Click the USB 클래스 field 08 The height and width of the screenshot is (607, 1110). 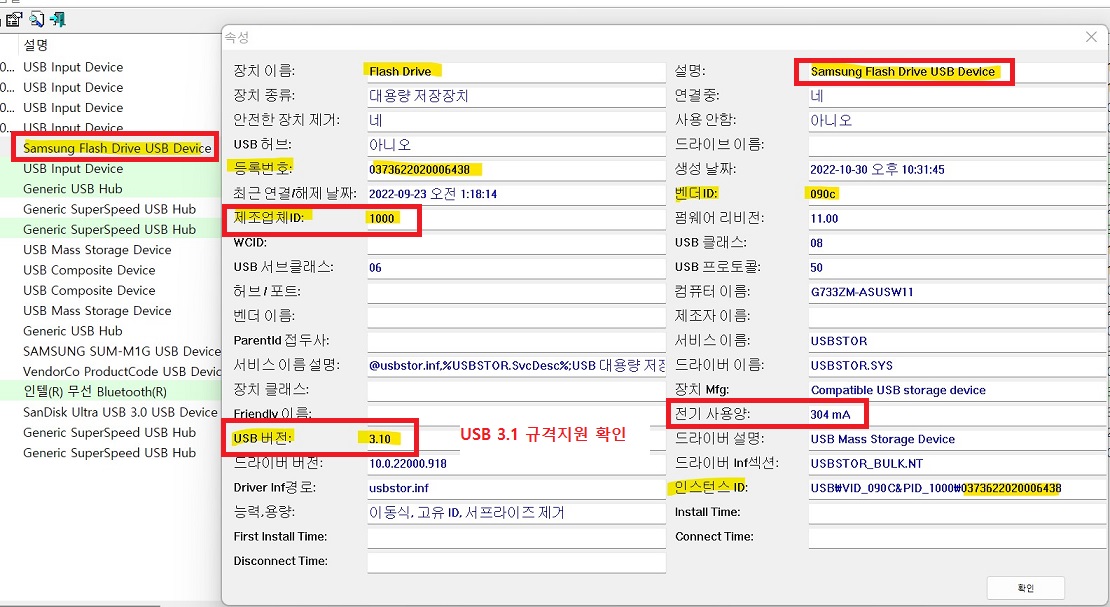[x=957, y=243]
